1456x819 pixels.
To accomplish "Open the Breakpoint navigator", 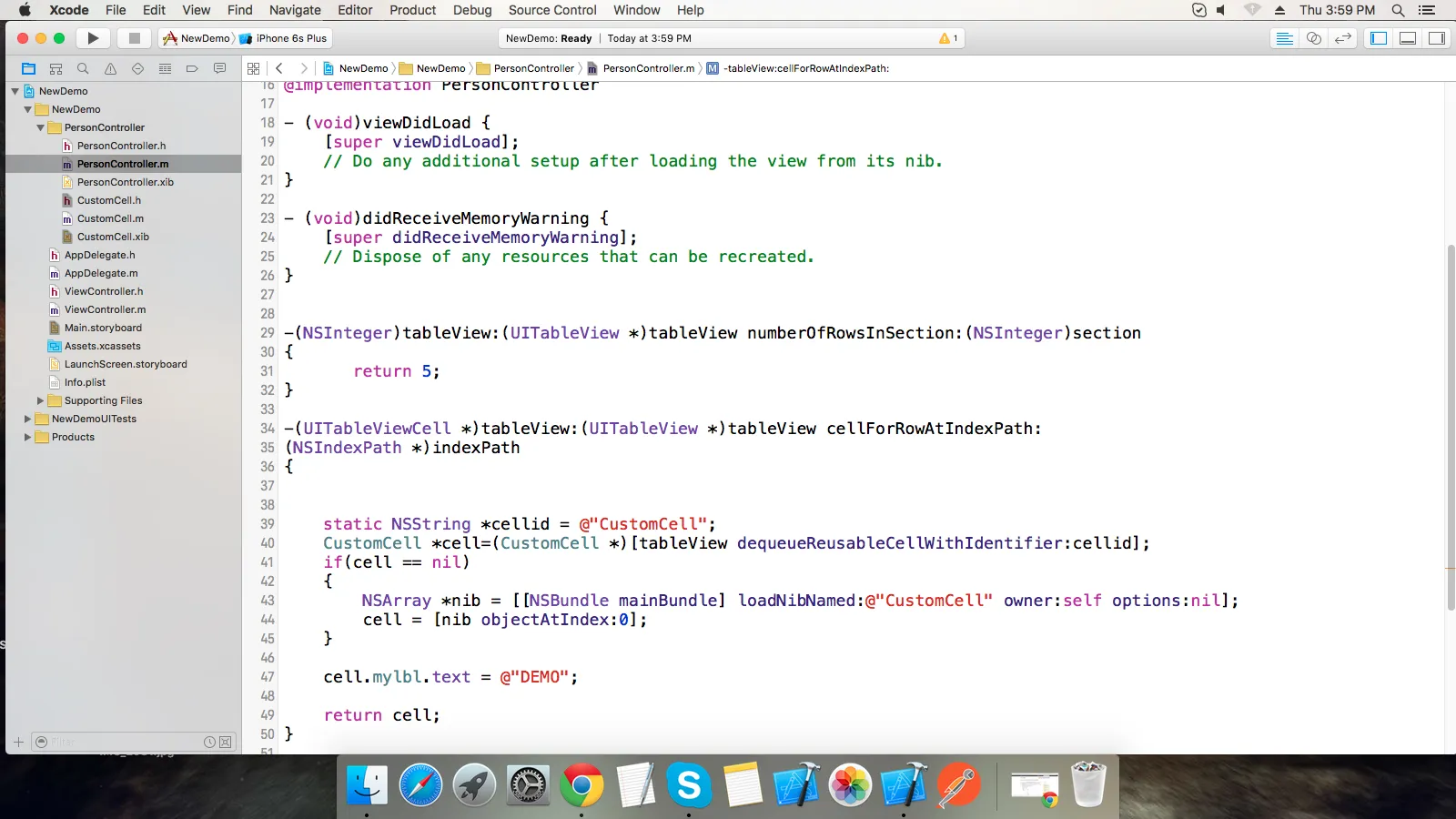I will tap(192, 68).
